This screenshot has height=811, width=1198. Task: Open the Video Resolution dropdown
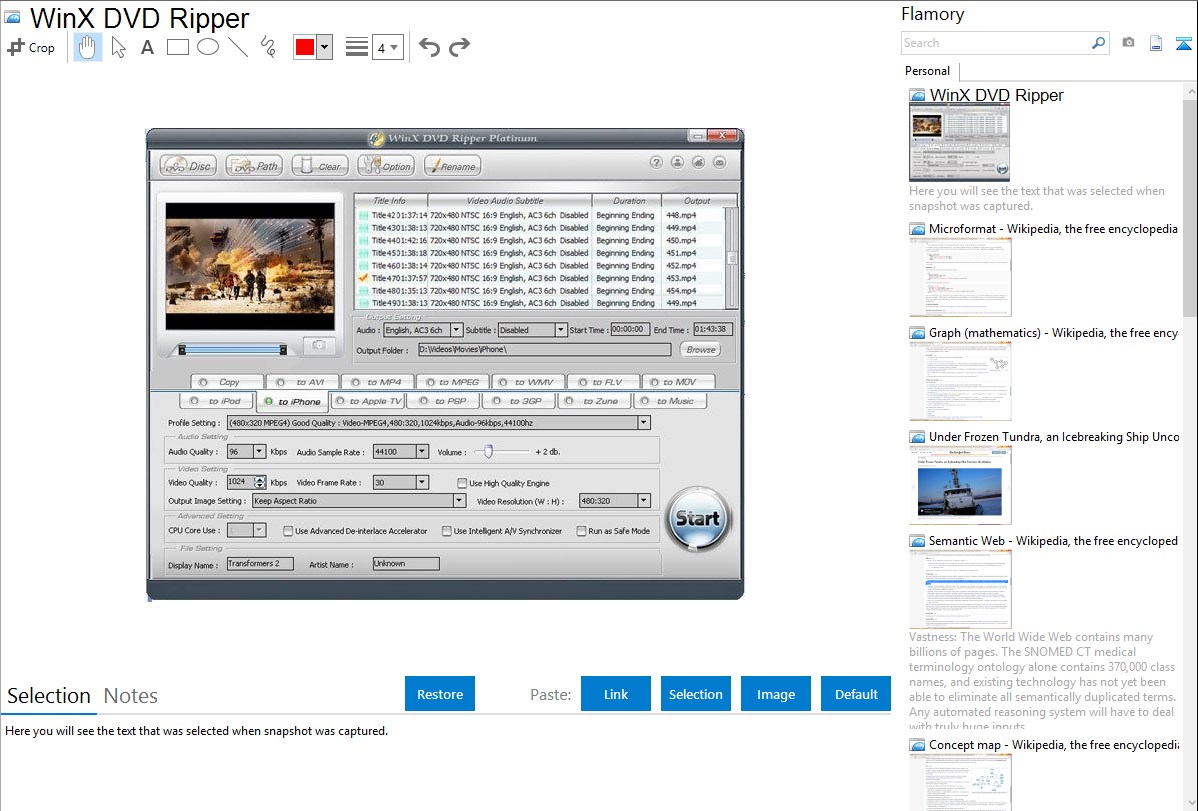click(x=644, y=501)
